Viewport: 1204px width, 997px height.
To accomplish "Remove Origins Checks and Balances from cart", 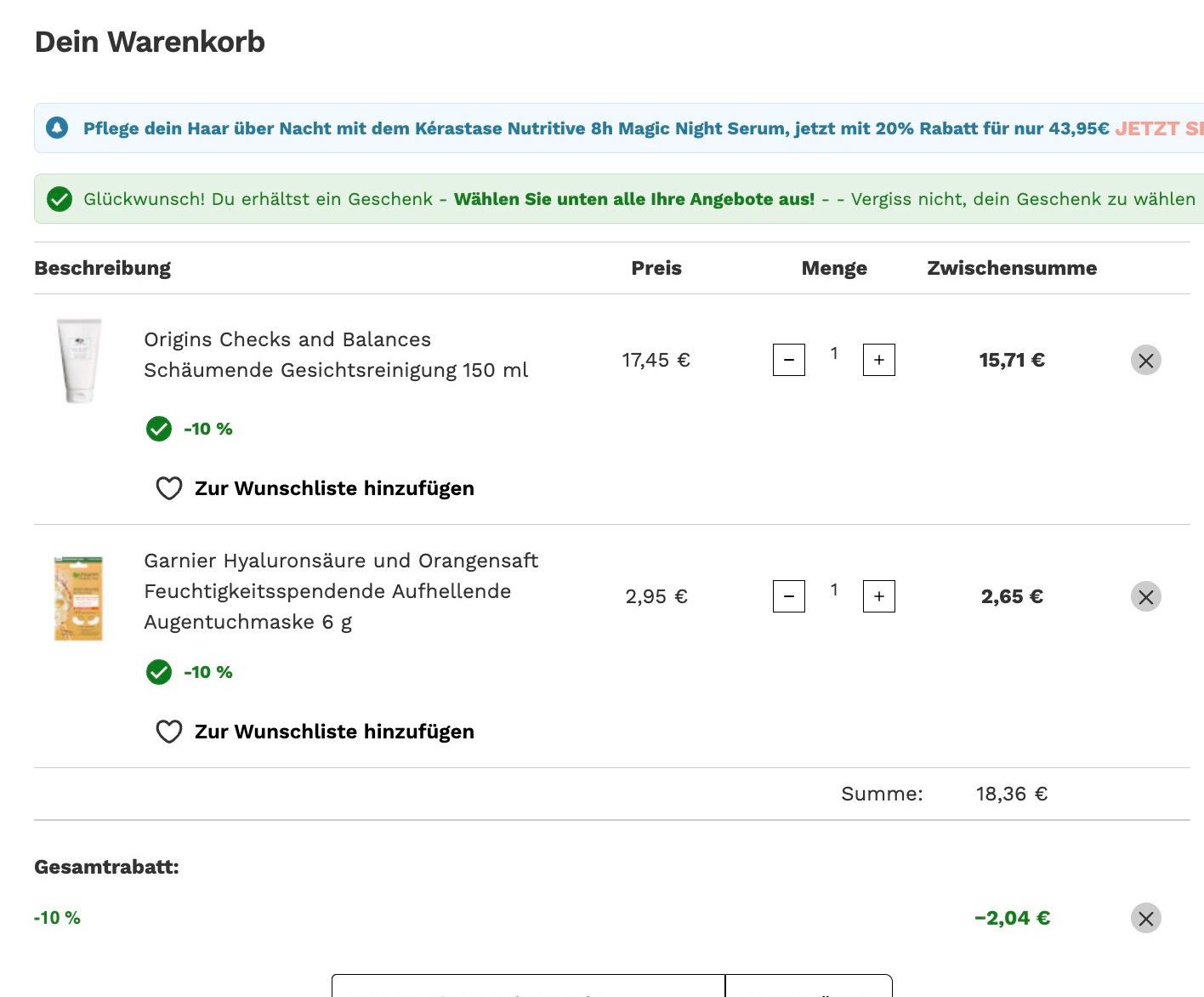I will (x=1145, y=360).
